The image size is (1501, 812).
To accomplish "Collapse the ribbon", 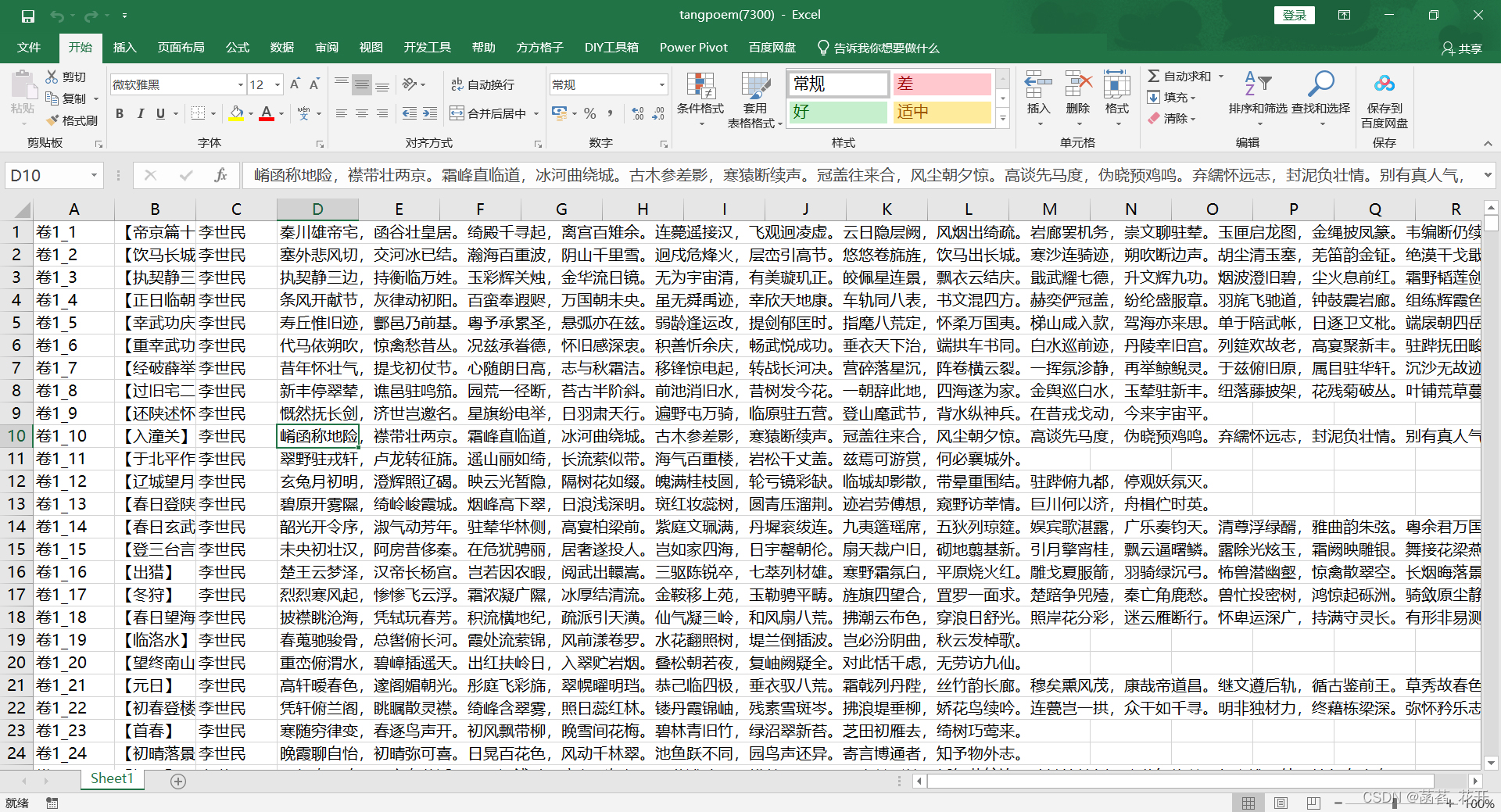I will (x=1488, y=143).
